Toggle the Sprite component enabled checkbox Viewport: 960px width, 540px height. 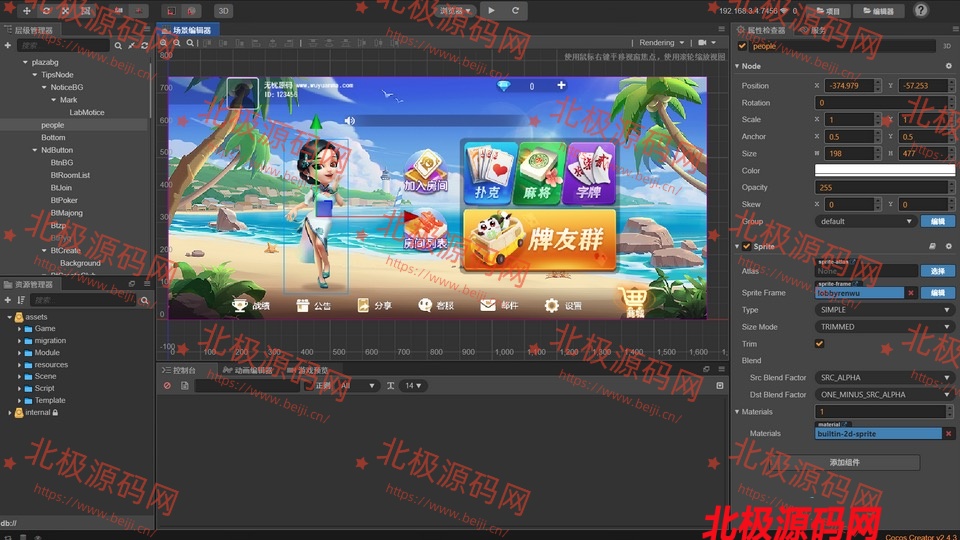point(746,247)
